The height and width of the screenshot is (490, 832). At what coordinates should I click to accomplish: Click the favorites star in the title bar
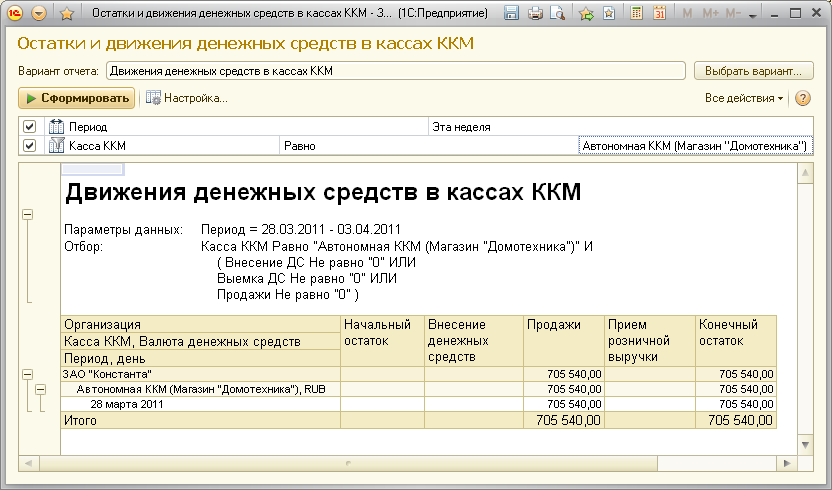coord(67,13)
